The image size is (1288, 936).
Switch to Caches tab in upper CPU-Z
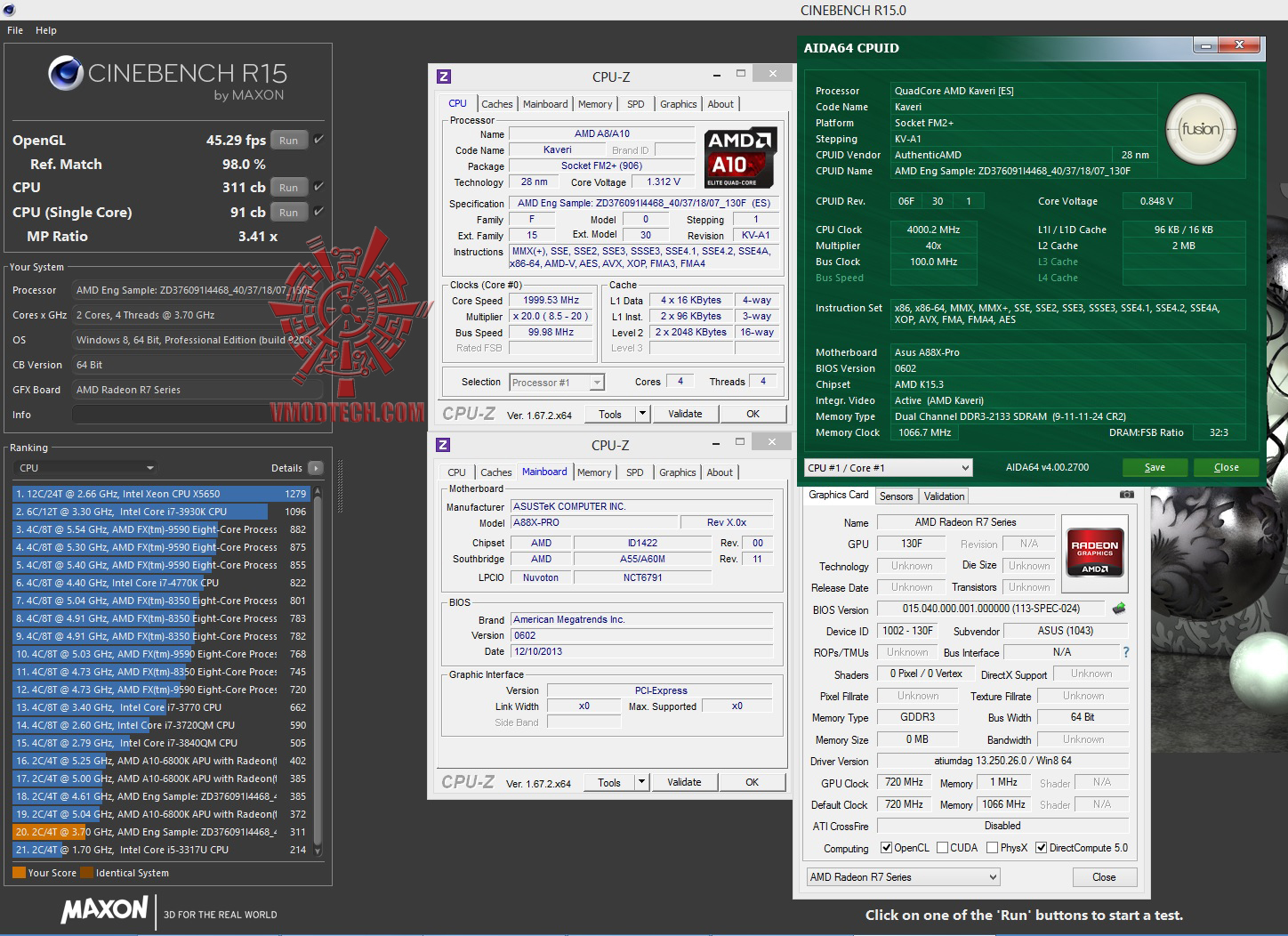[497, 104]
